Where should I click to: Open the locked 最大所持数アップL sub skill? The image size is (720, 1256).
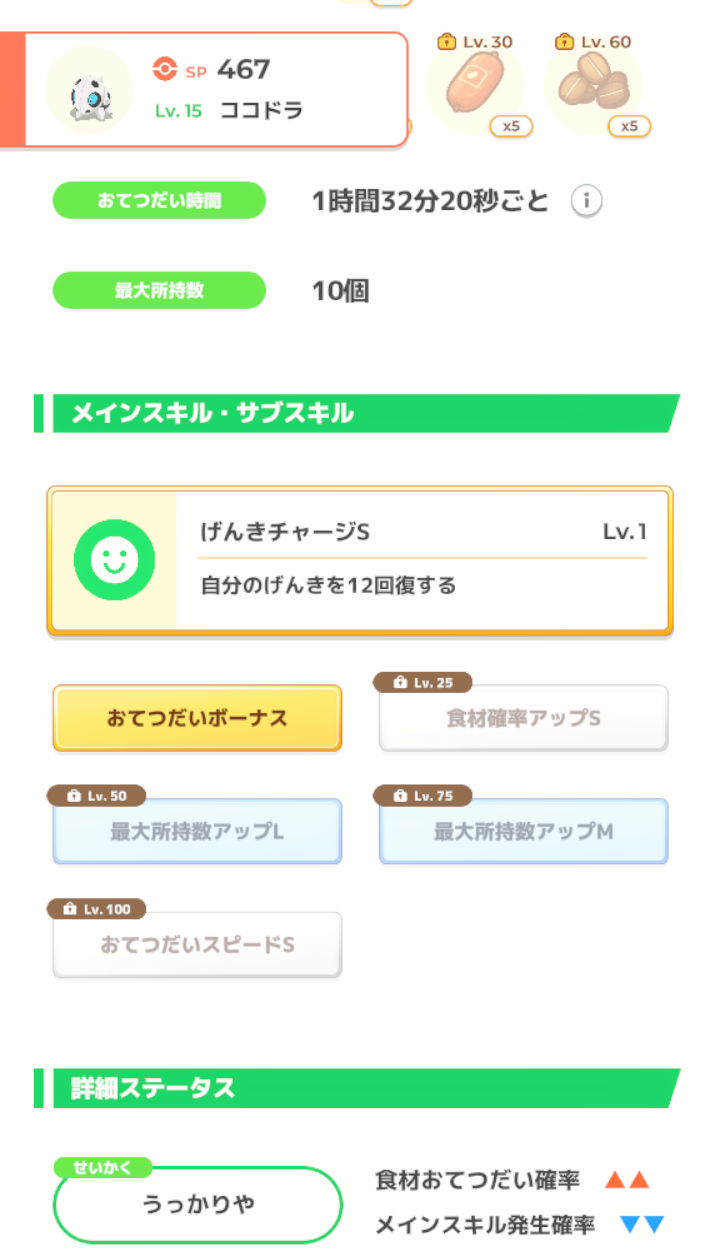tap(197, 831)
